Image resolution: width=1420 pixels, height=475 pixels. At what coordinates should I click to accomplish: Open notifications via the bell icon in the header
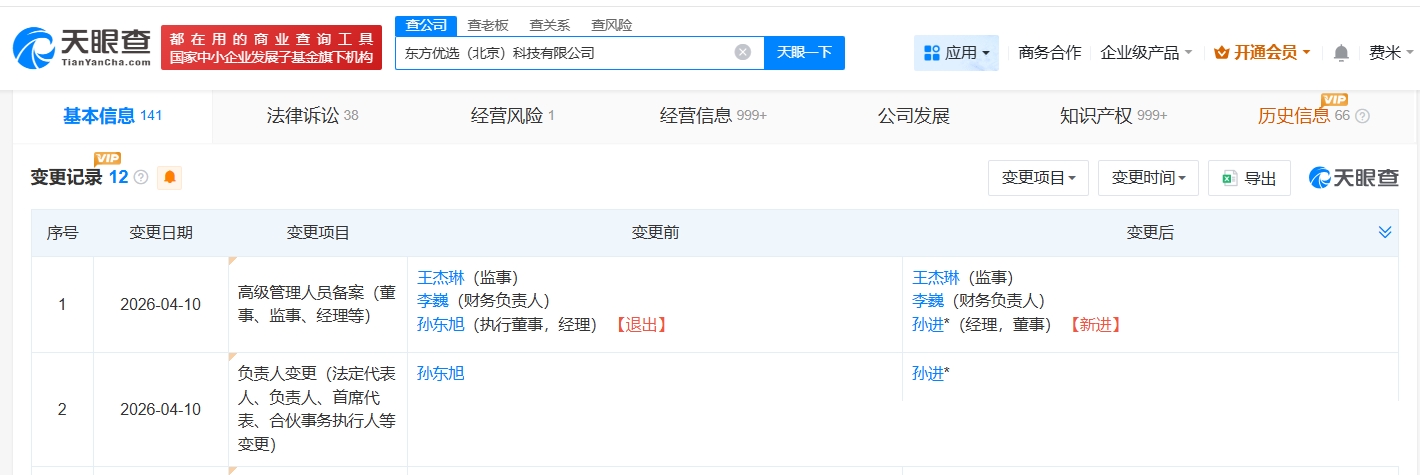tap(1341, 53)
